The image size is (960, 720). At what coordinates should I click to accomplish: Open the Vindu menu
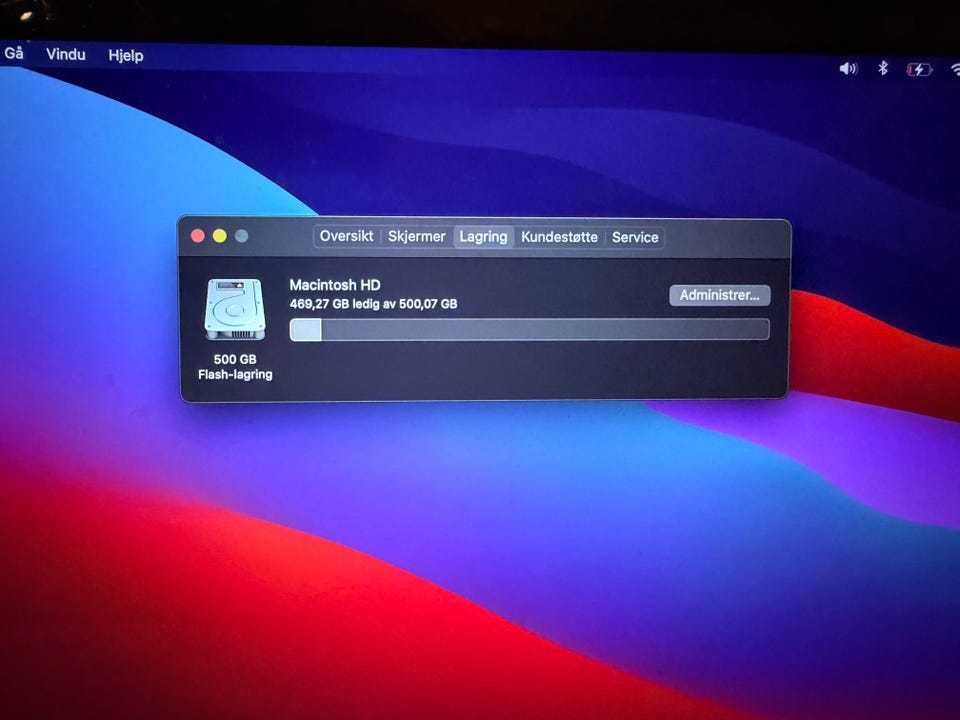(x=66, y=54)
